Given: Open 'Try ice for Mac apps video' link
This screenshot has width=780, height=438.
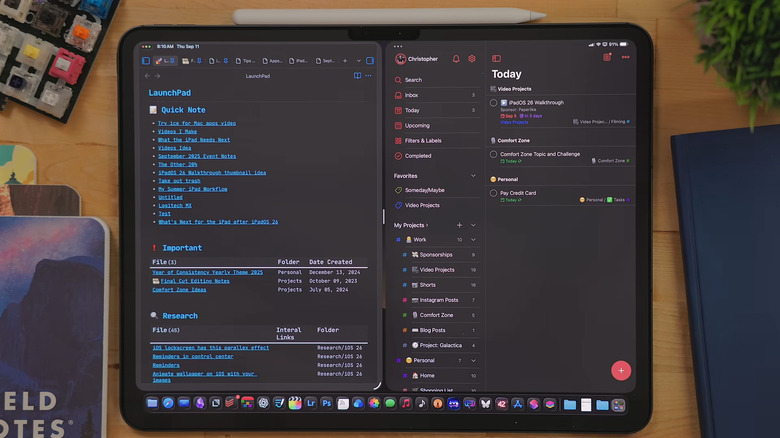Looking at the screenshot, I should pyautogui.click(x=196, y=123).
